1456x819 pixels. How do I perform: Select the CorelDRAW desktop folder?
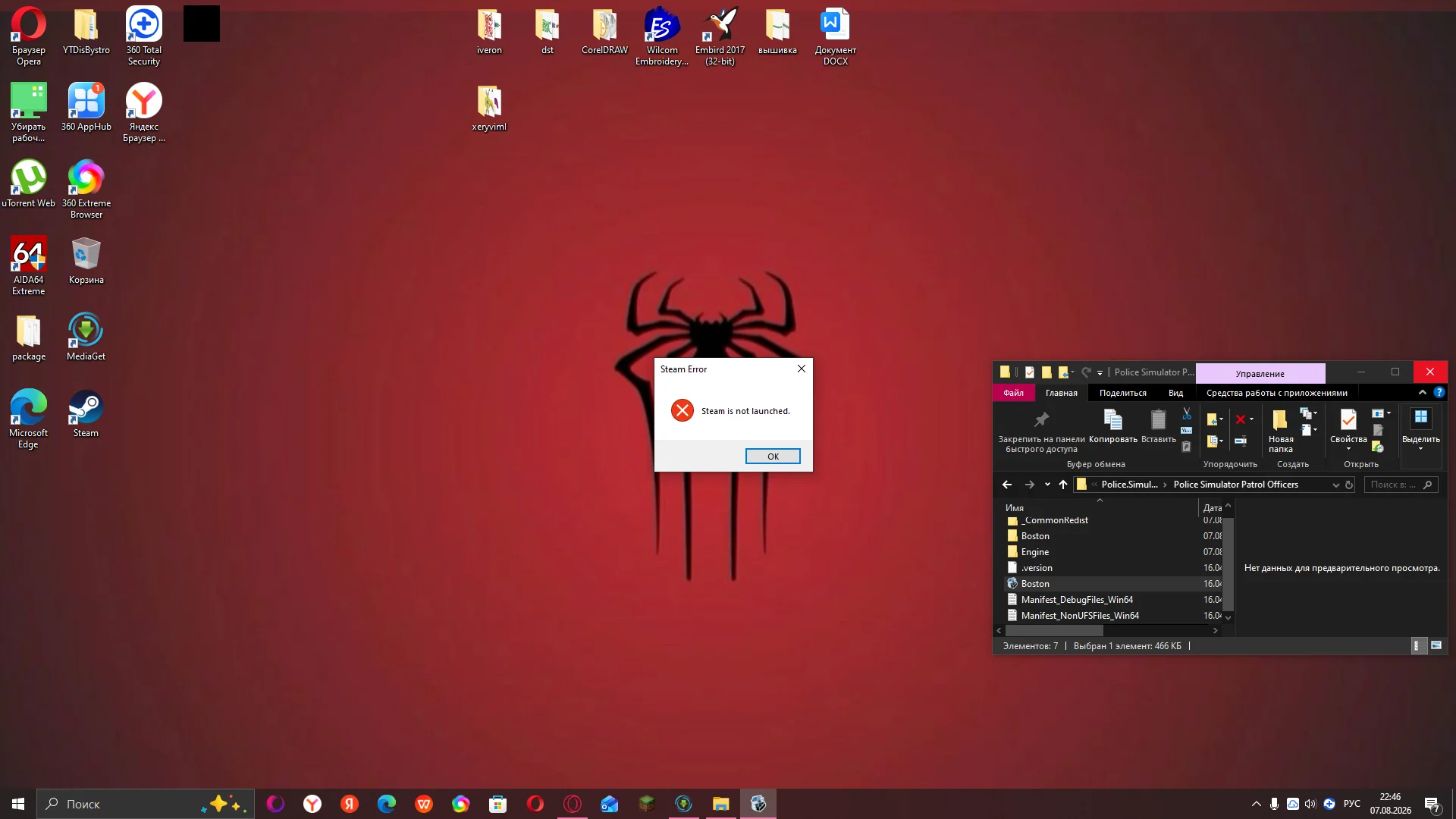pyautogui.click(x=605, y=31)
